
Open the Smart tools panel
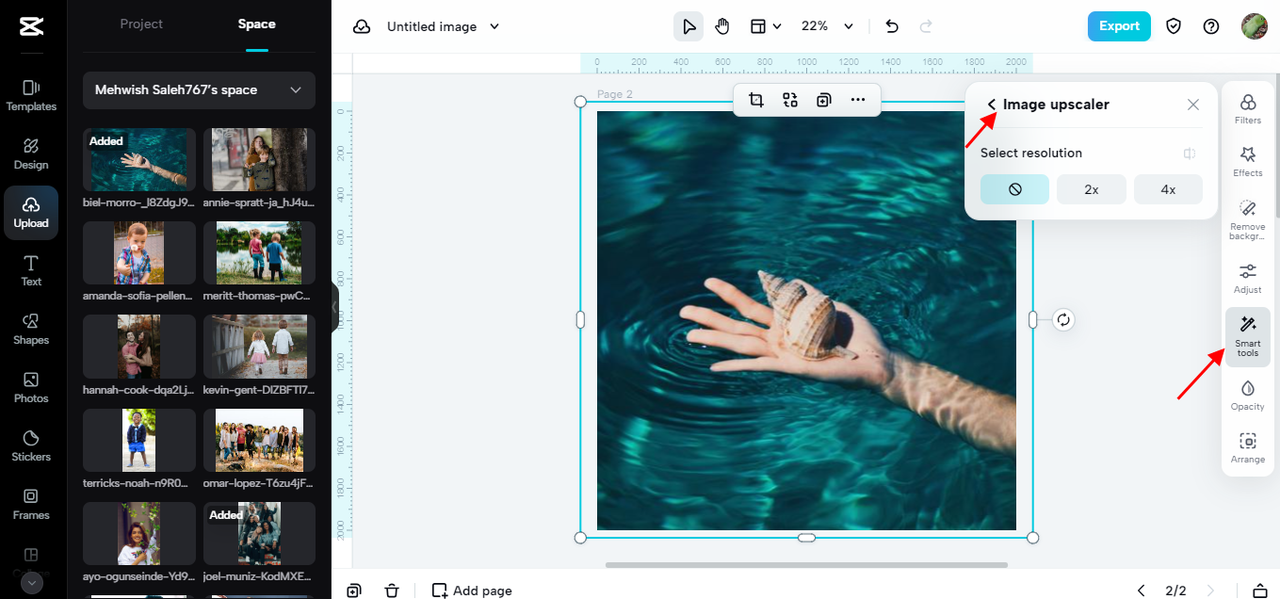click(x=1248, y=336)
